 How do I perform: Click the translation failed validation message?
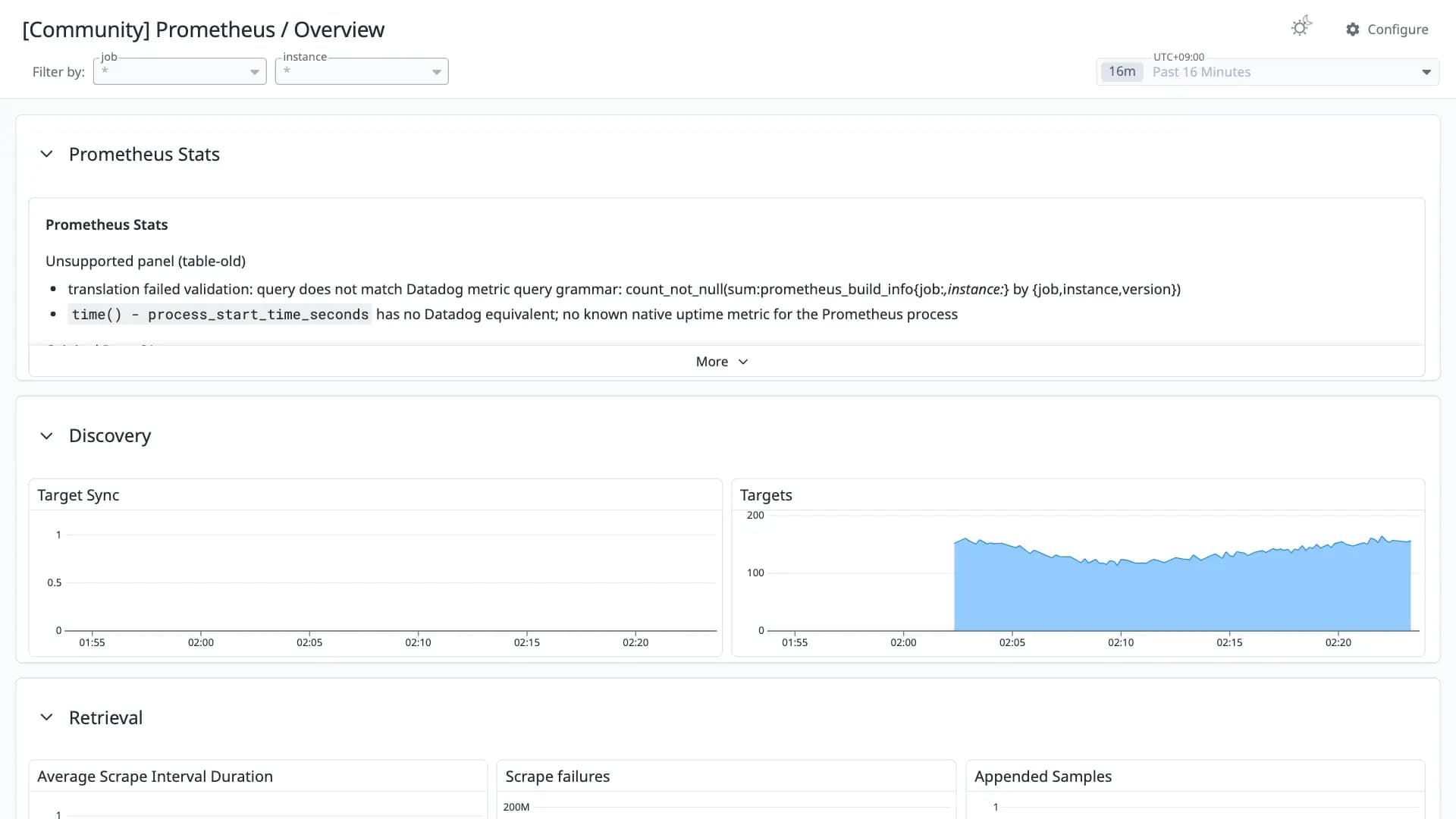point(624,289)
